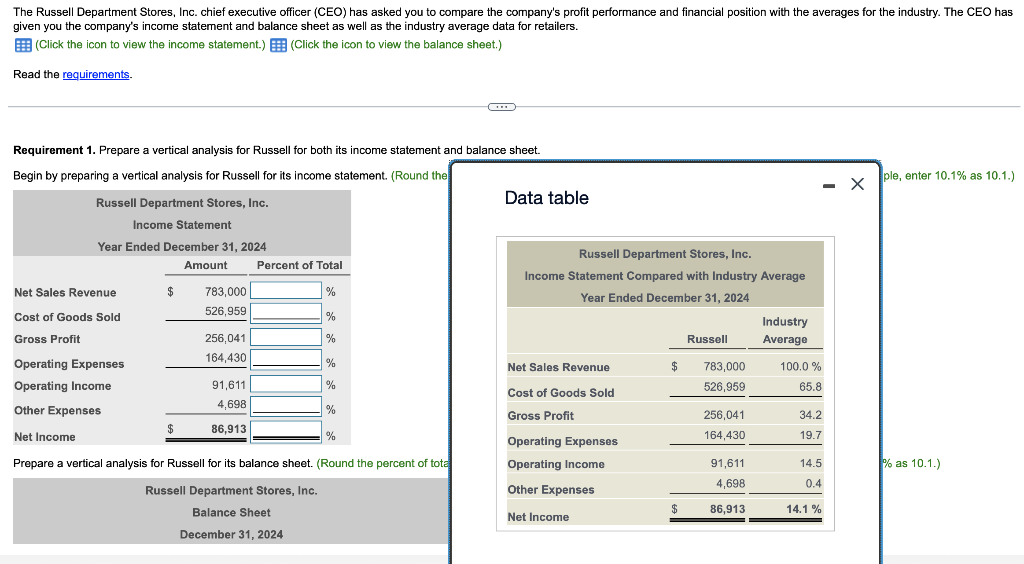
Task: Select Gross Profit percent input field
Action: point(286,337)
